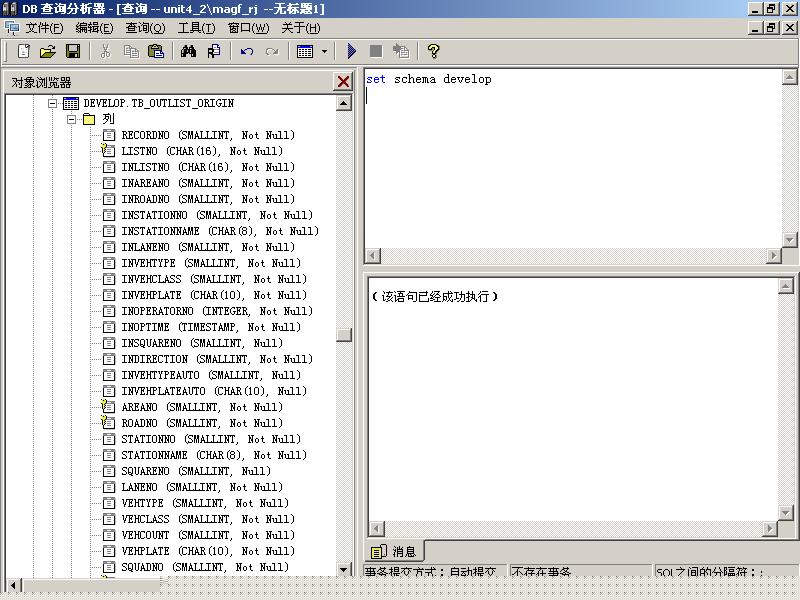
Task: Click SQL editor scroll down arrow
Action: tap(789, 240)
